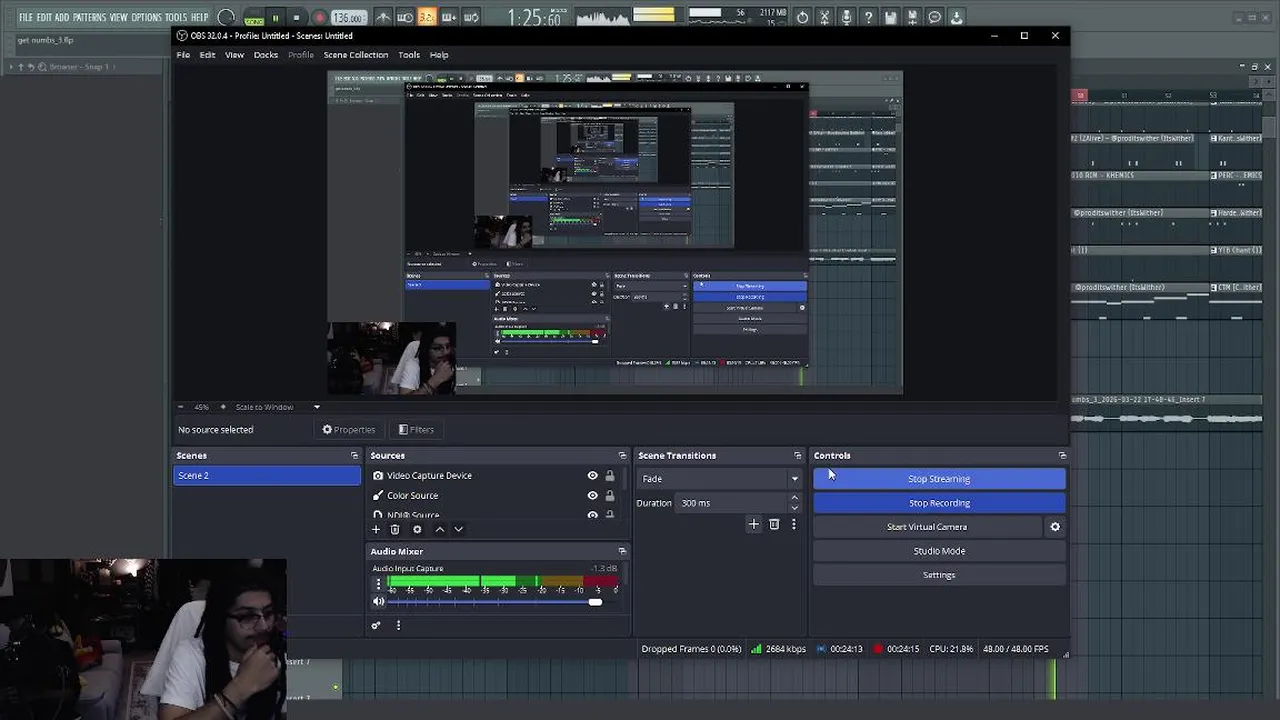Open Filters for selected source in OBS

tap(416, 430)
